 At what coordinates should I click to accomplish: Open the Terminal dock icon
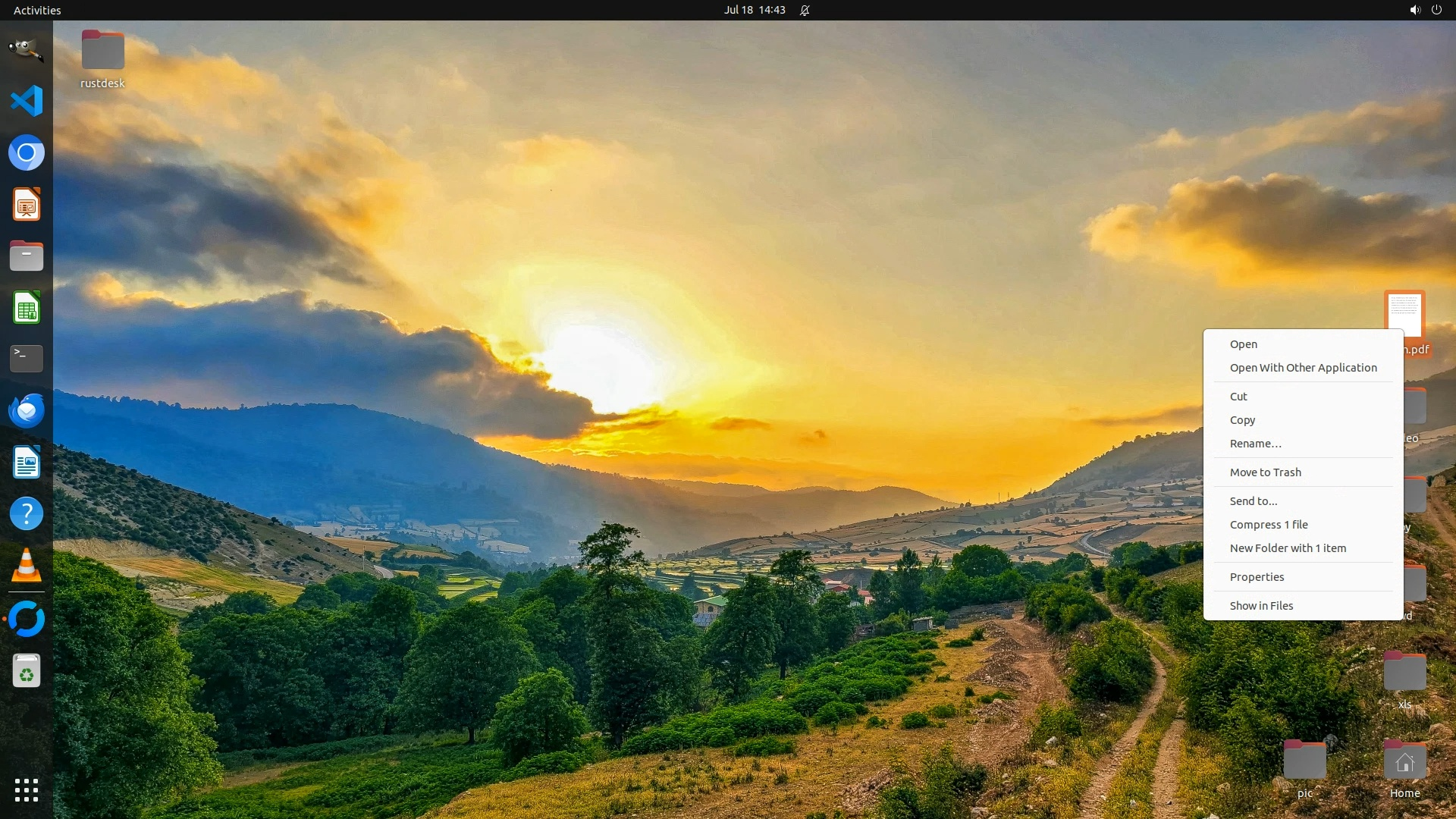(x=27, y=359)
